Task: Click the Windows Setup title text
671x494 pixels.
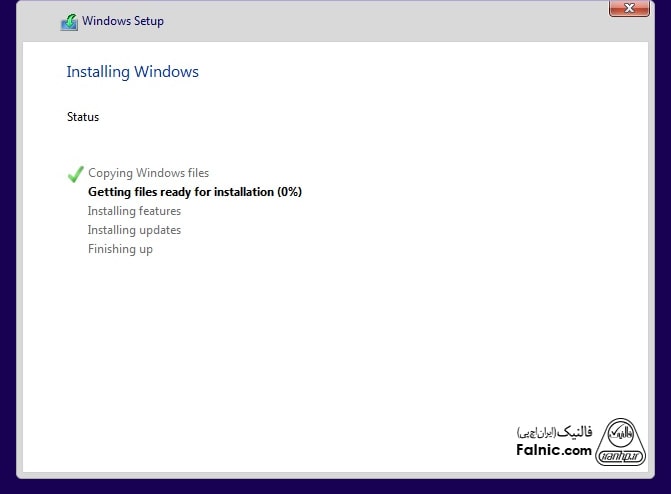Action: 123,21
